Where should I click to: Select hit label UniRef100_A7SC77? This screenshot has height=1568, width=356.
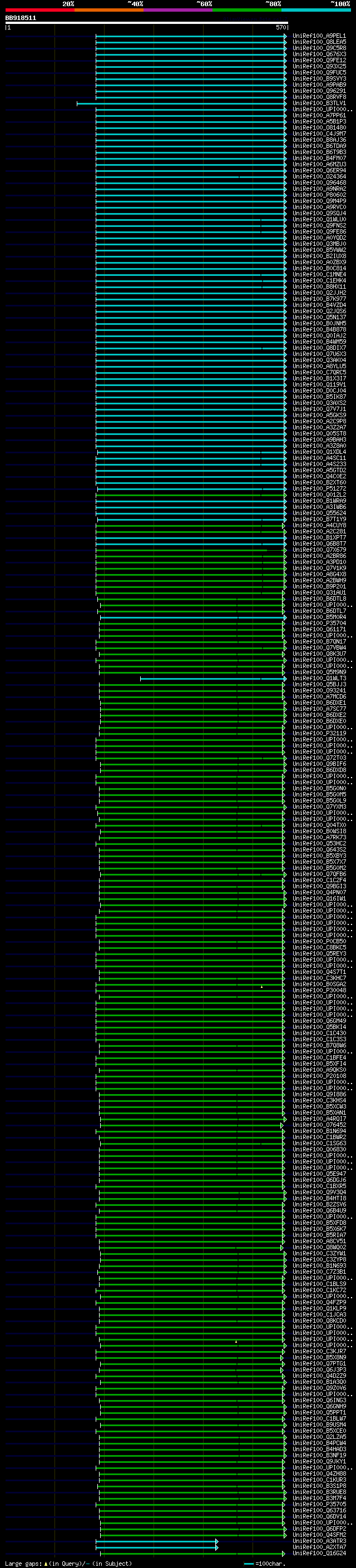319,709
